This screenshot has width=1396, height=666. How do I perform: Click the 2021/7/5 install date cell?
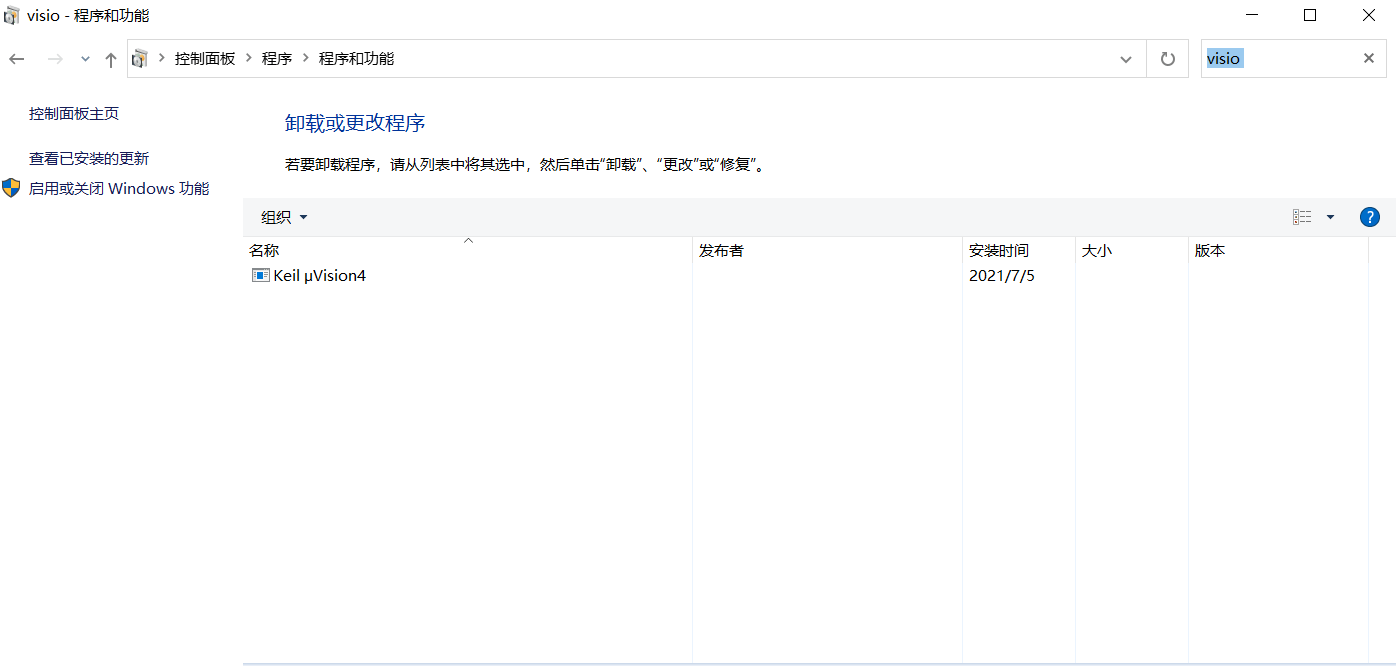[1002, 275]
